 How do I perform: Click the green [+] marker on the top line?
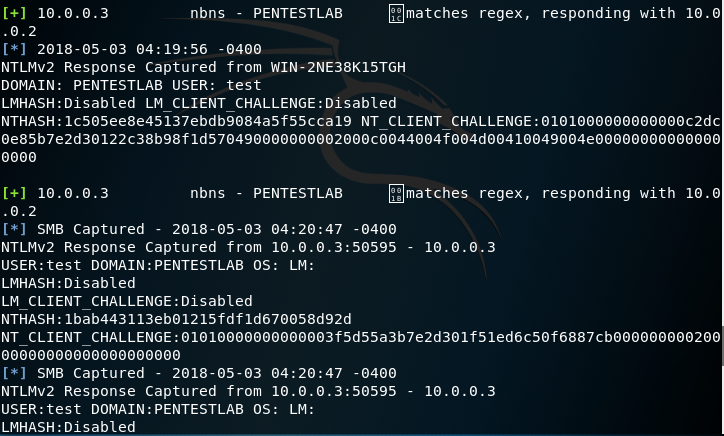tap(14, 14)
